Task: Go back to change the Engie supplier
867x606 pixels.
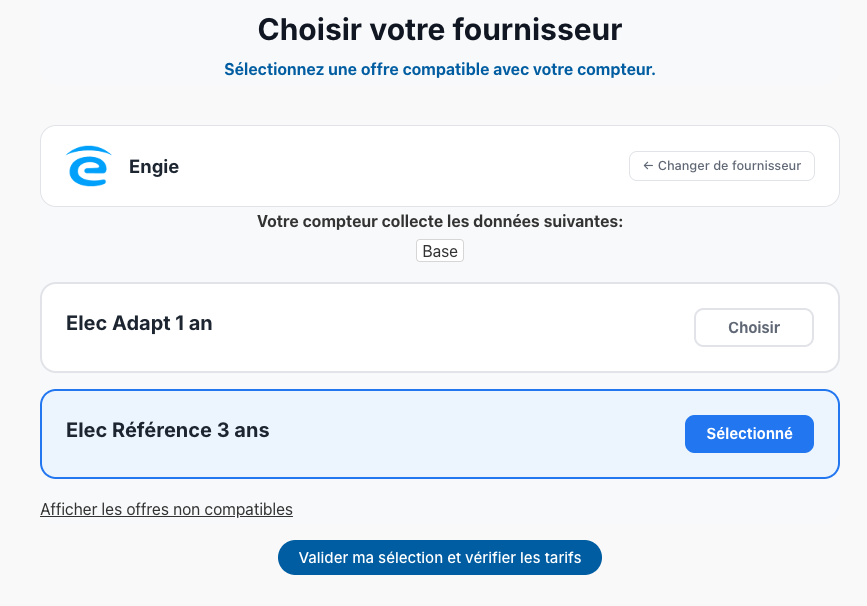Action: click(x=722, y=166)
